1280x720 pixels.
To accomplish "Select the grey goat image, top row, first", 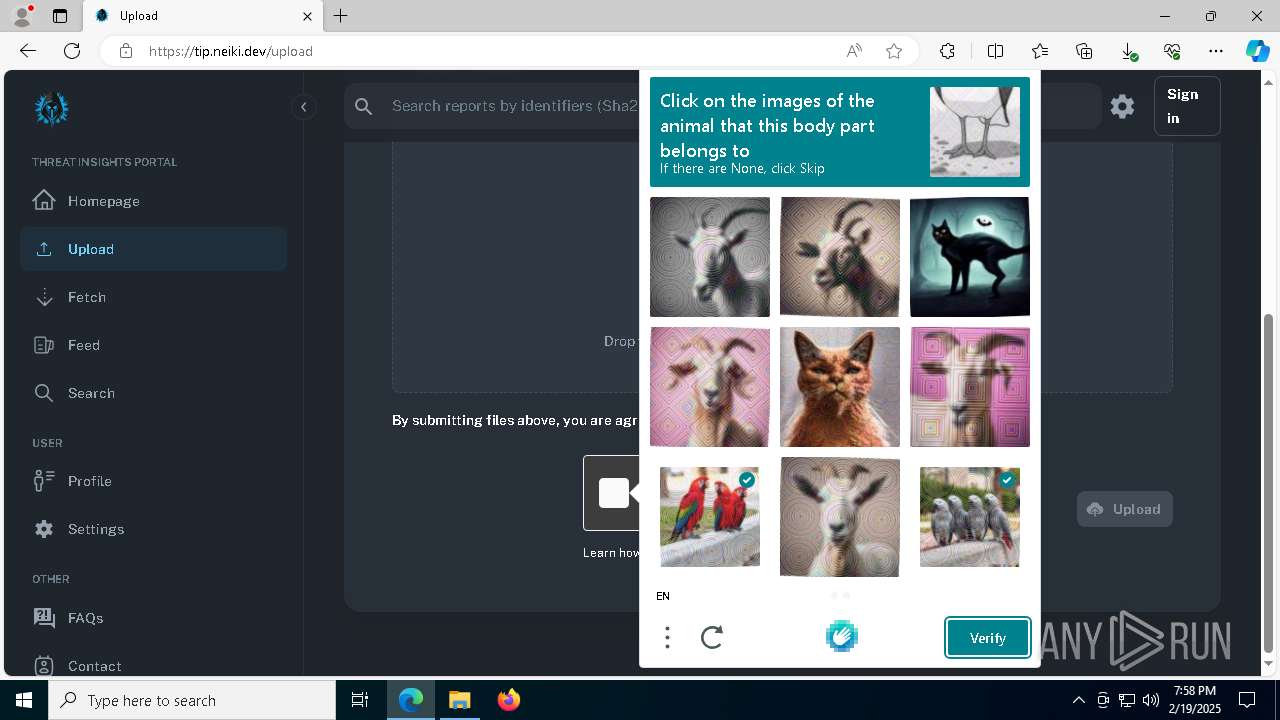I will coord(710,257).
